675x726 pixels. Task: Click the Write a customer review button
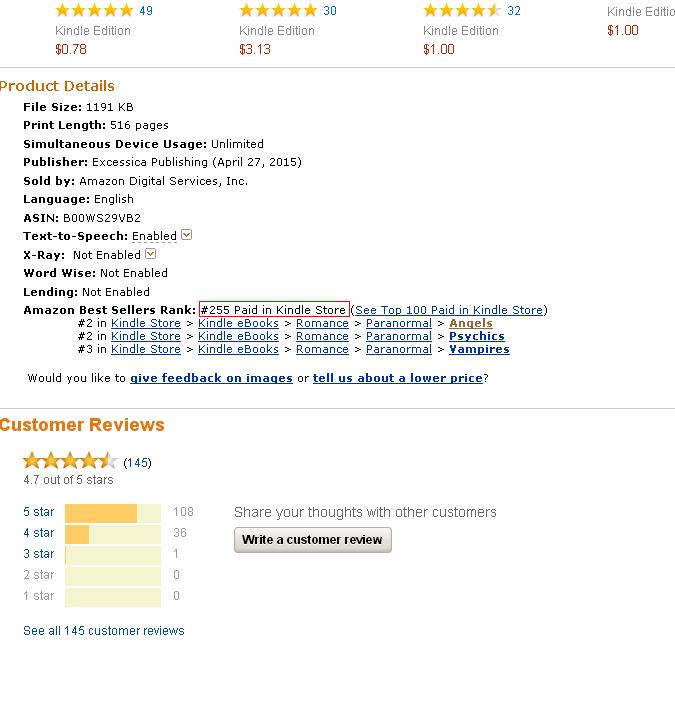pos(312,540)
